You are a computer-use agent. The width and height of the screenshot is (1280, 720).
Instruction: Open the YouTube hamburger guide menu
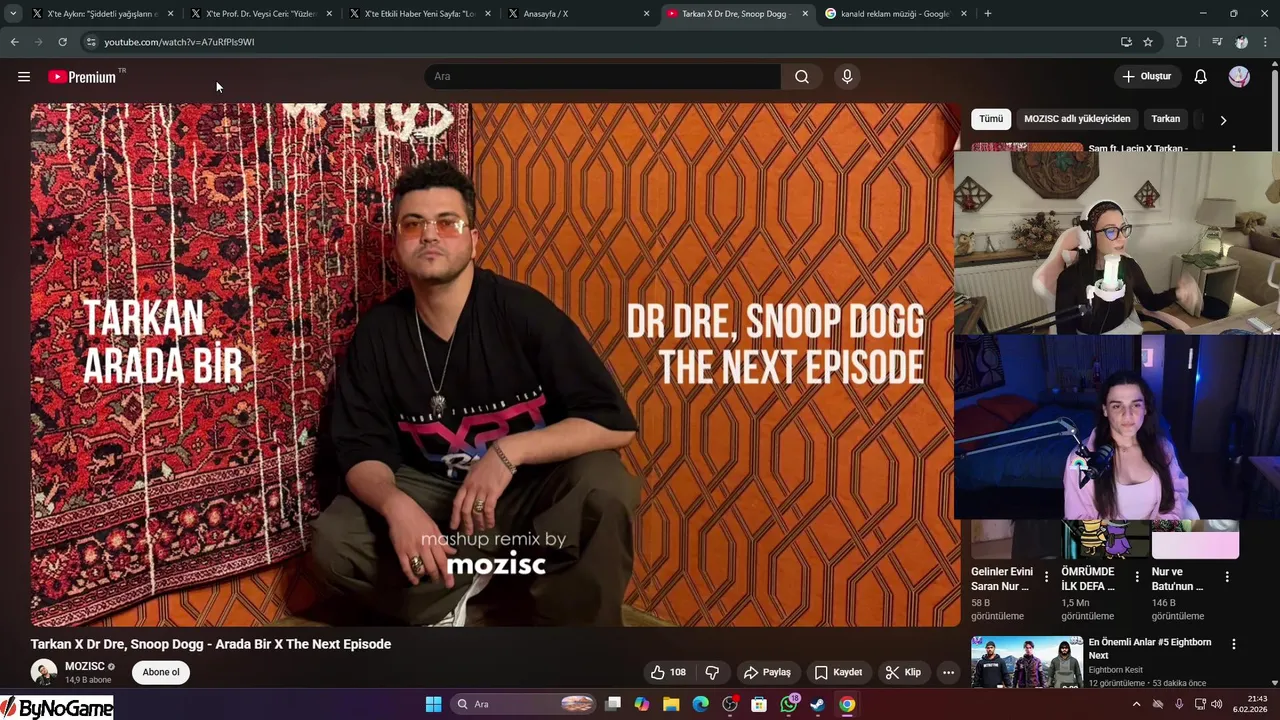pos(24,77)
